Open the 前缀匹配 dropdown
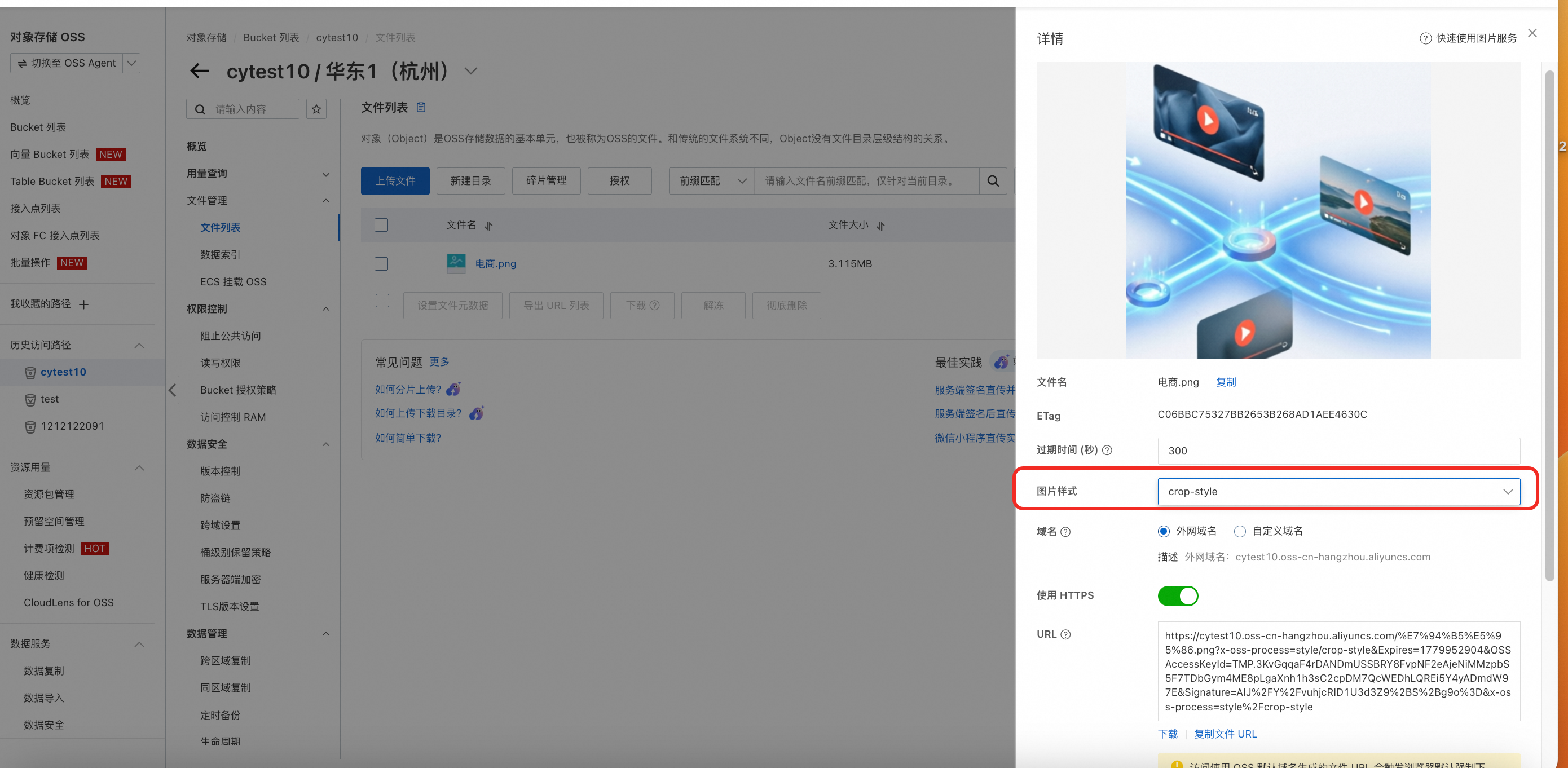Screen dimensions: 1568x768 pyautogui.click(x=712, y=181)
